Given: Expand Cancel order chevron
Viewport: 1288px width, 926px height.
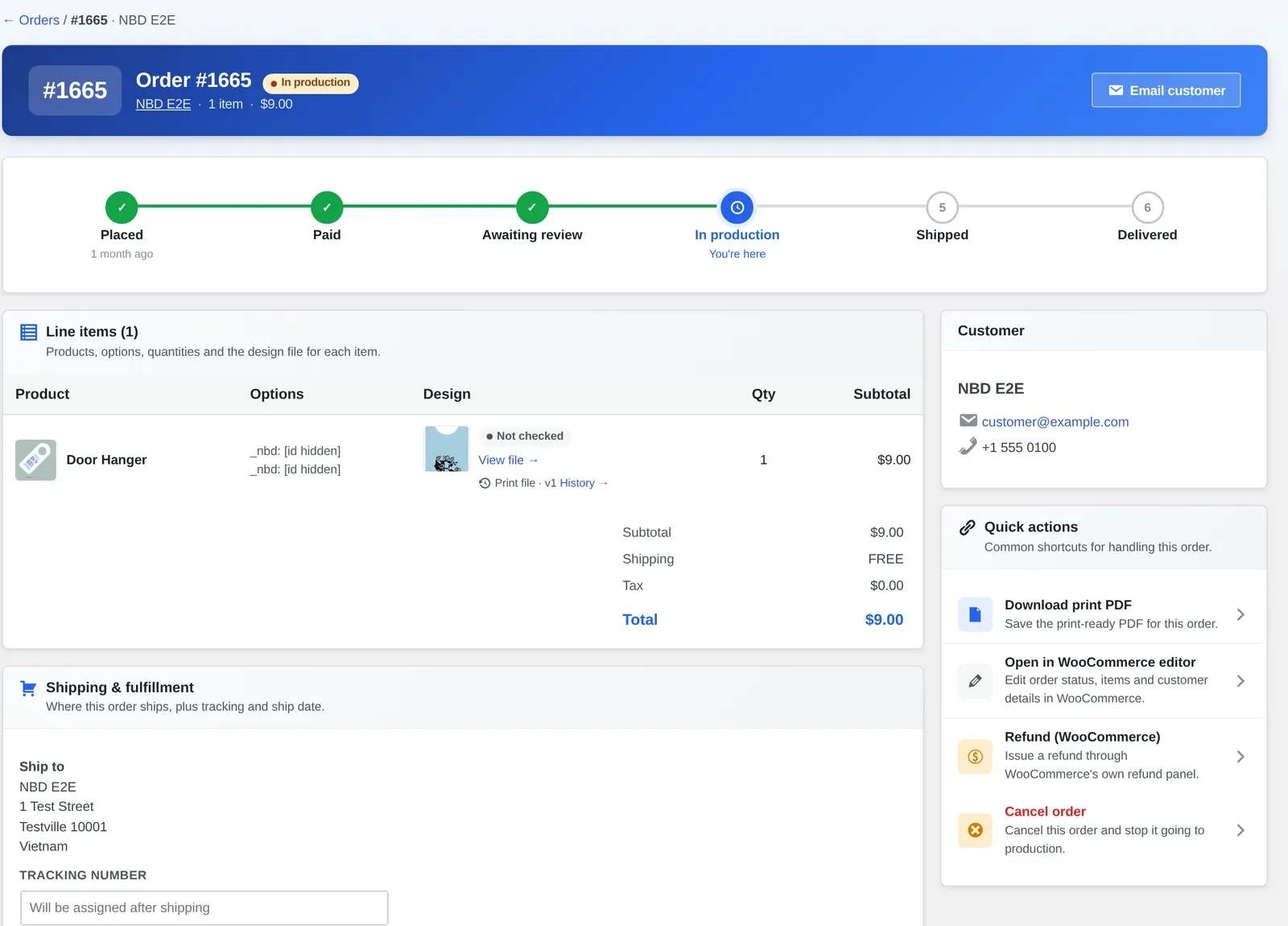Looking at the screenshot, I should click(1241, 830).
